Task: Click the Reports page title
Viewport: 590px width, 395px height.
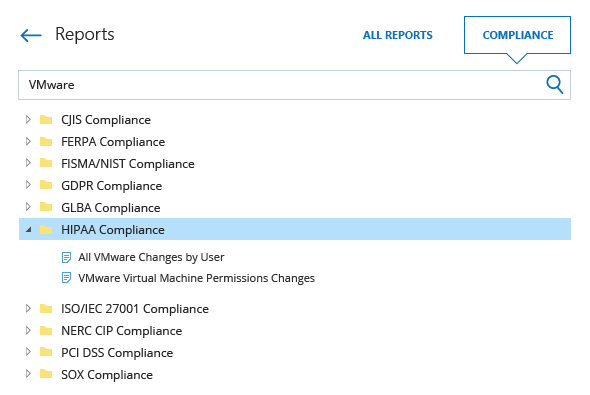Action: (85, 34)
